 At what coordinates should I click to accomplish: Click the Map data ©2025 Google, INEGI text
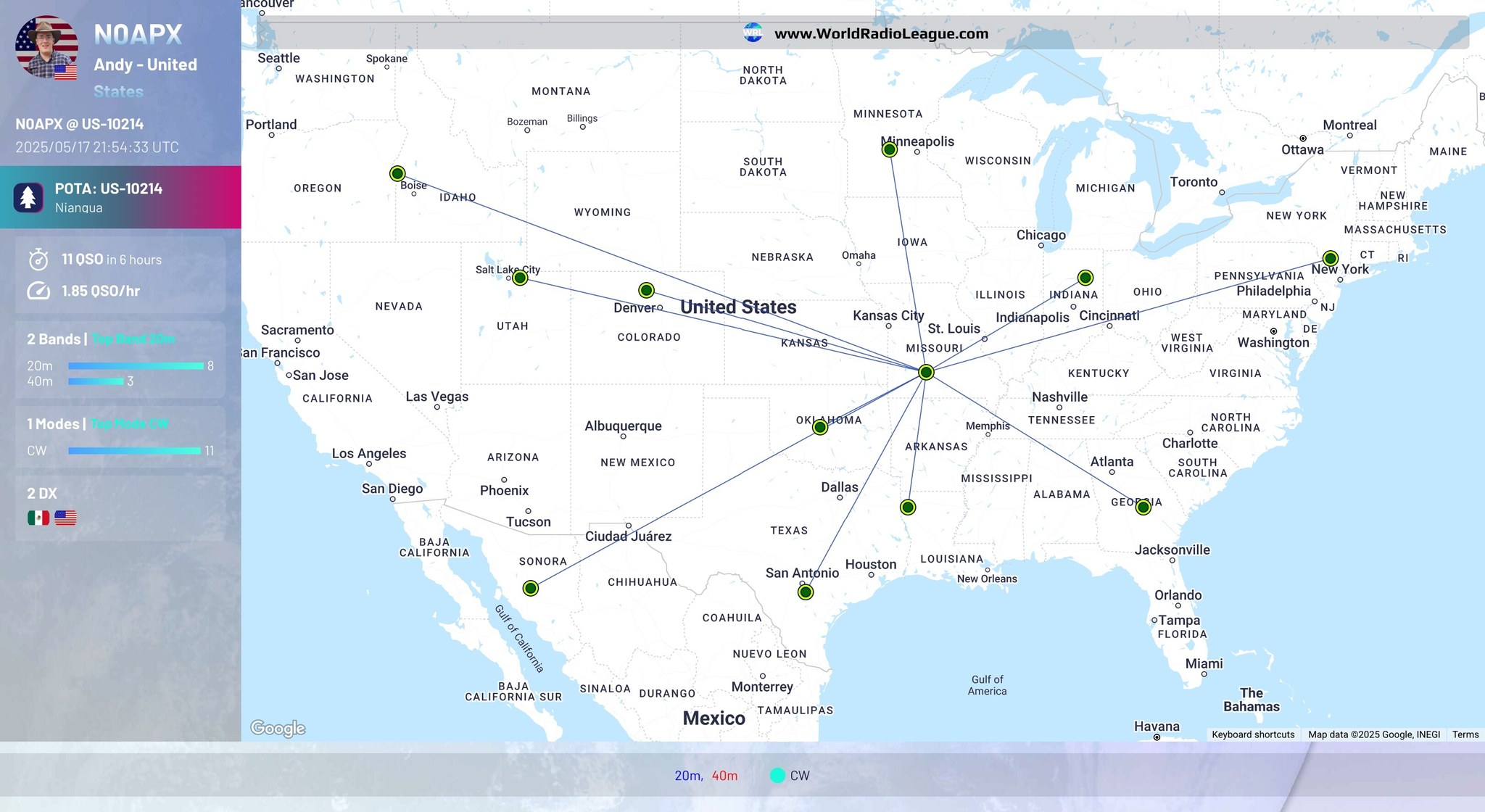[x=1374, y=734]
